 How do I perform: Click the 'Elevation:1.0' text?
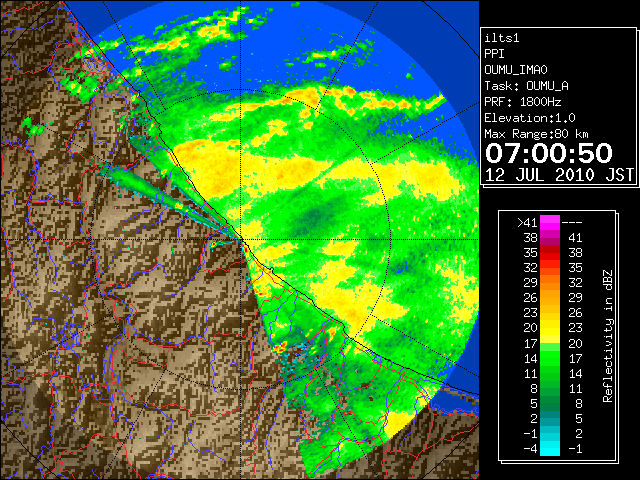tap(530, 118)
